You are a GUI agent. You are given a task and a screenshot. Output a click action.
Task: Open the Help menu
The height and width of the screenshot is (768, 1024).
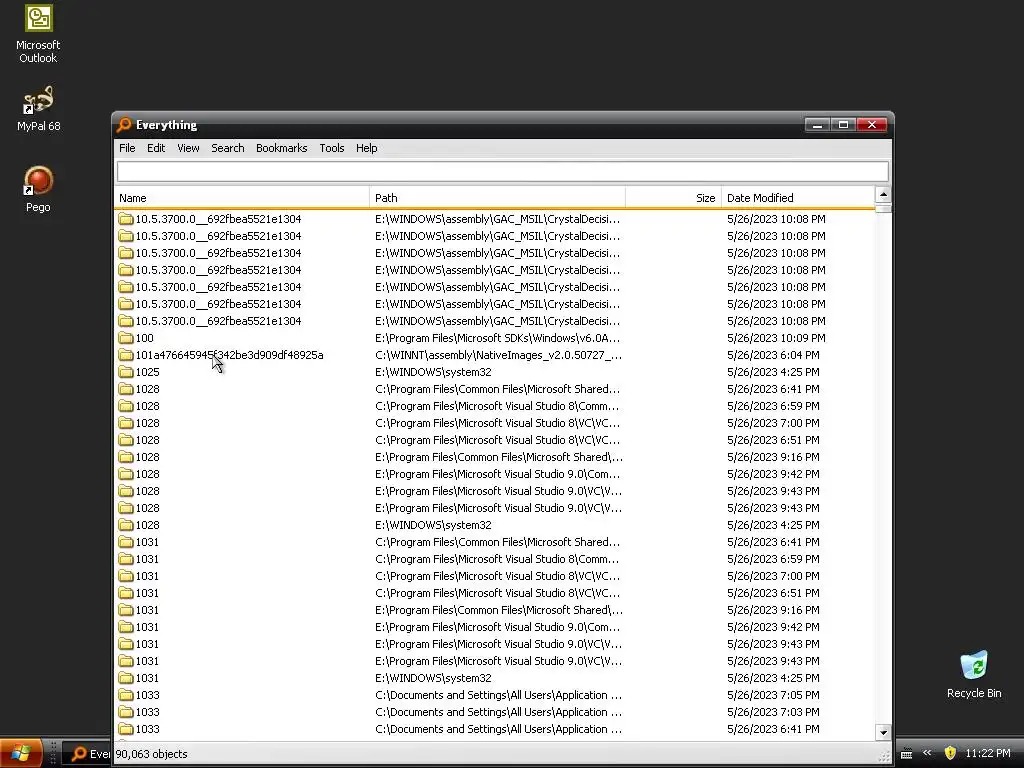[x=366, y=148]
